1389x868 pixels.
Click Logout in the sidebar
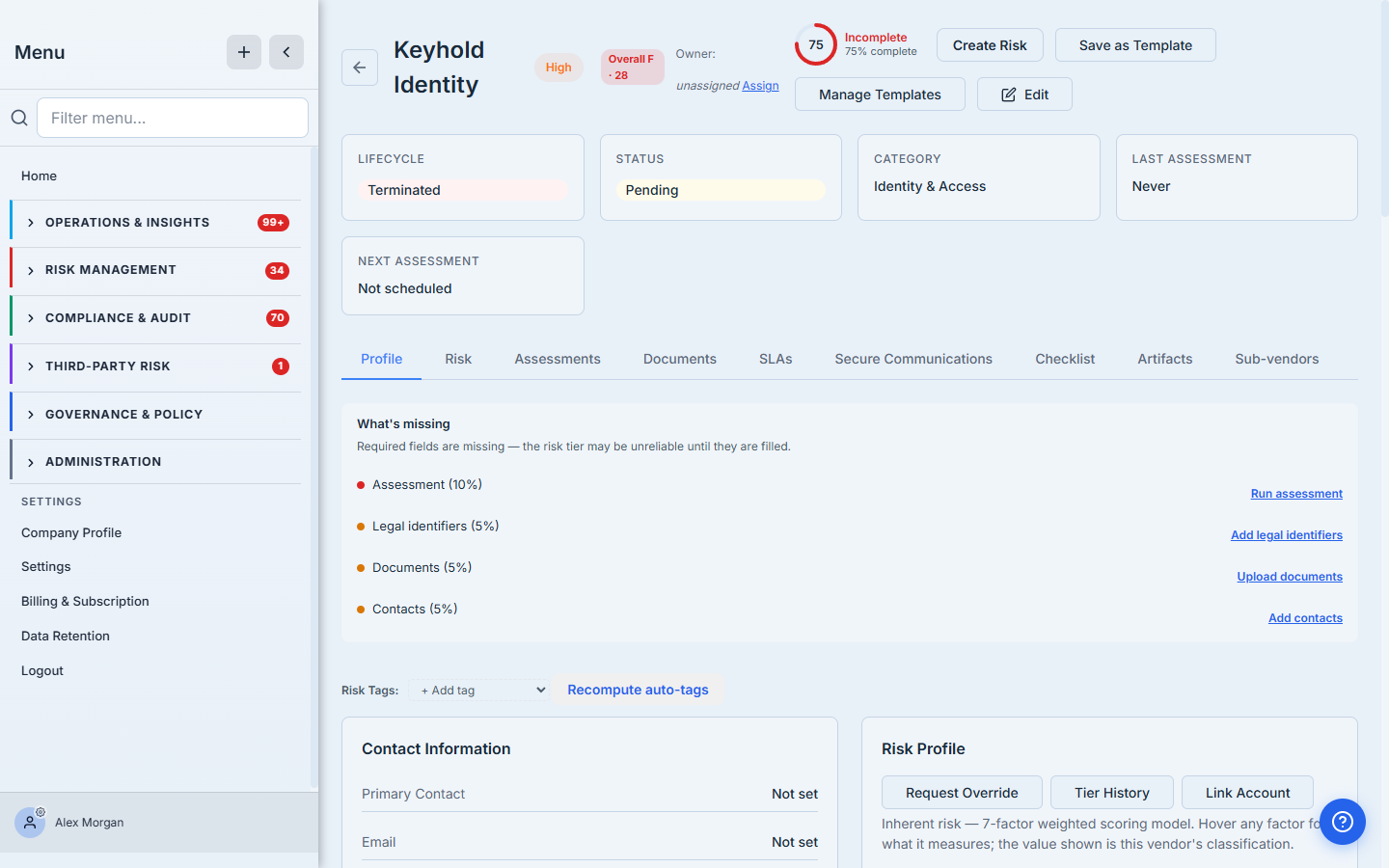(42, 670)
